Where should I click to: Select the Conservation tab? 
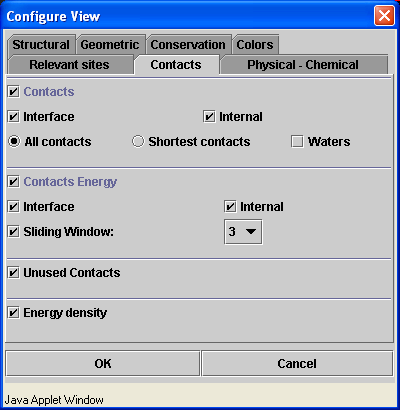coord(188,44)
